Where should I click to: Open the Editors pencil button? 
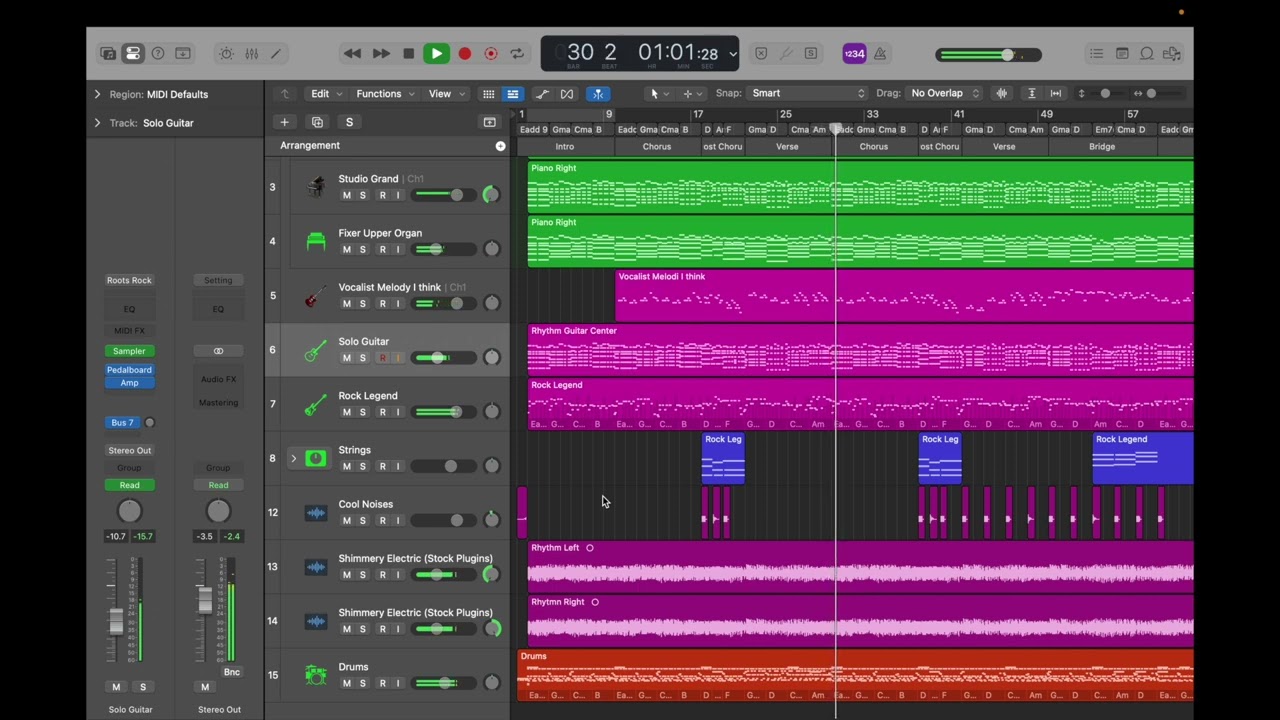pyautogui.click(x=276, y=54)
